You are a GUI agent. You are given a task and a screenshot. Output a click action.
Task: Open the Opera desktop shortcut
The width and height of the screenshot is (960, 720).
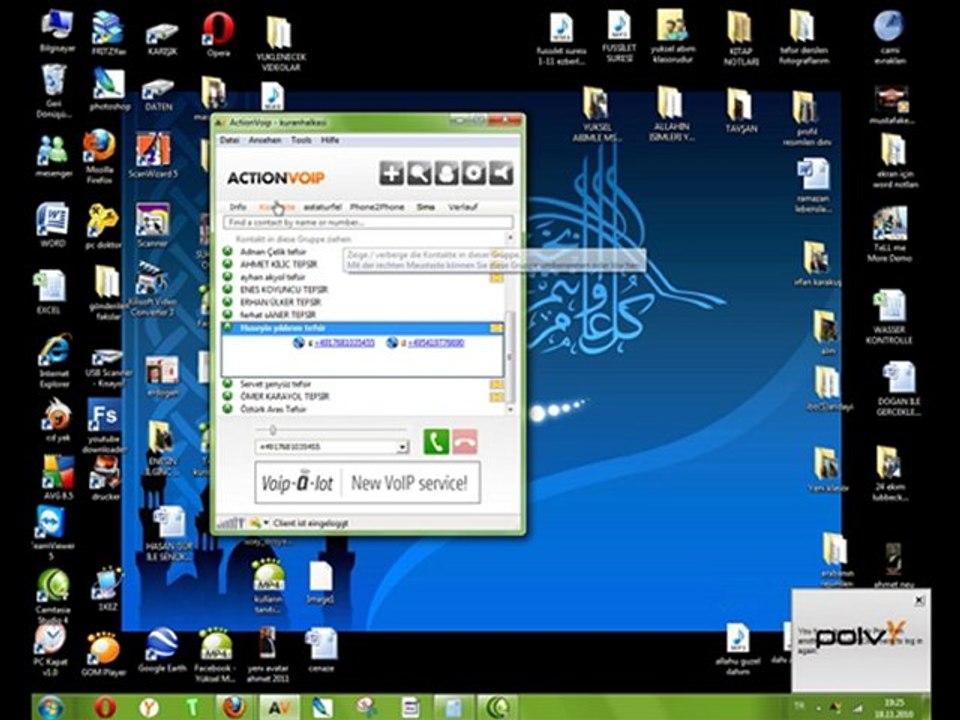[218, 36]
